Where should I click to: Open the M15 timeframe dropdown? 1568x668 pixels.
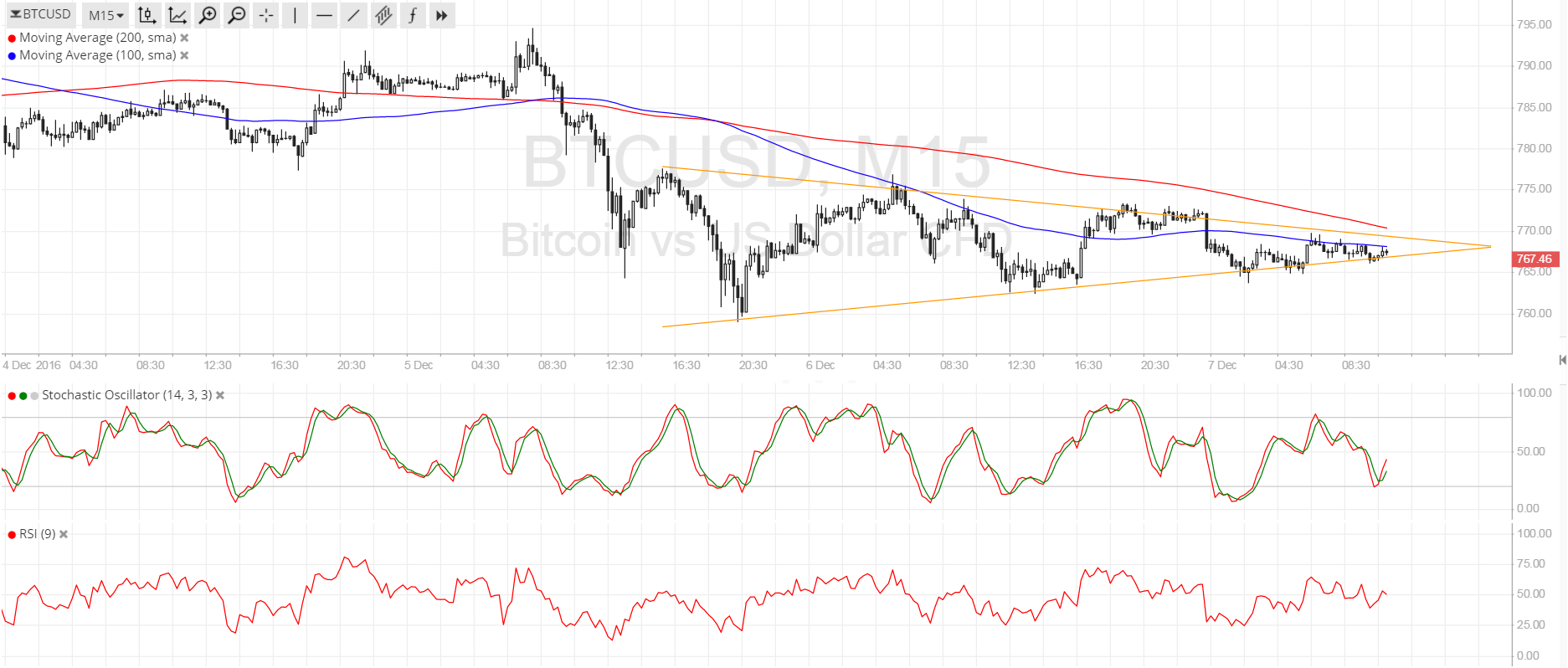[105, 15]
